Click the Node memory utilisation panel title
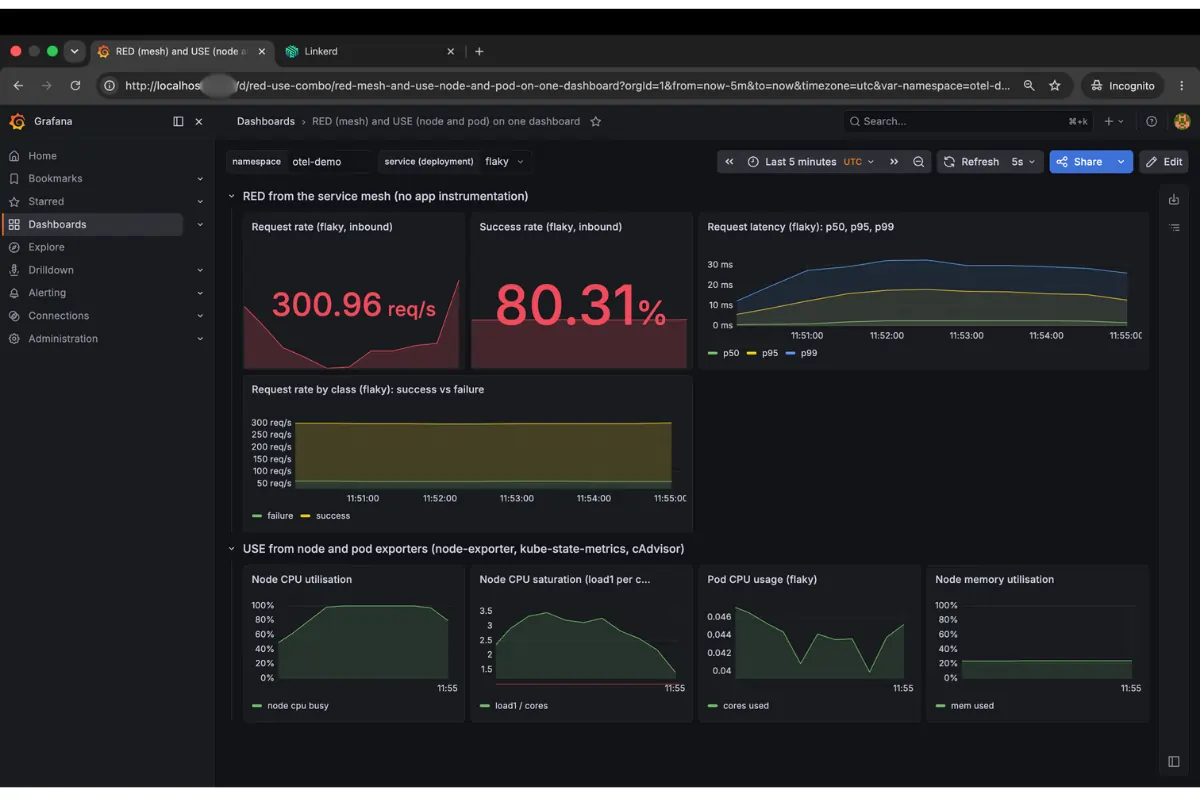The height and width of the screenshot is (800, 1200). (x=995, y=579)
